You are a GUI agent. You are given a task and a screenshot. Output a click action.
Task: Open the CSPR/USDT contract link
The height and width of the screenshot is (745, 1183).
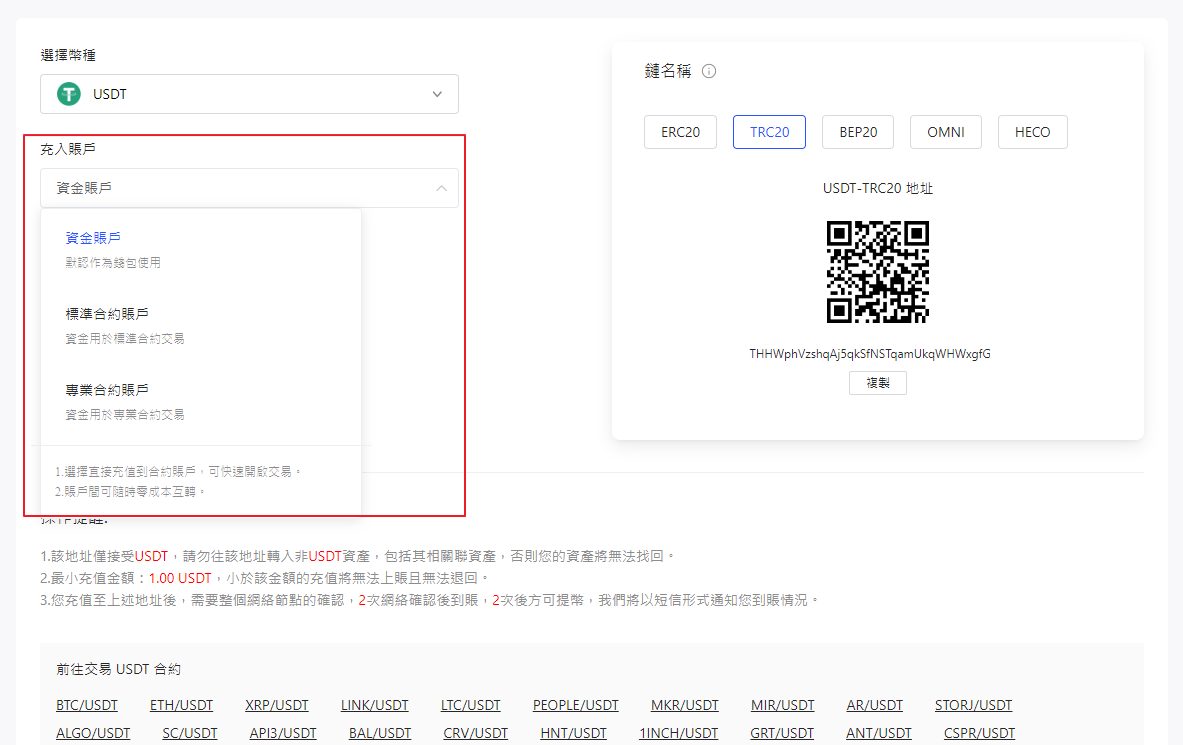tap(979, 733)
